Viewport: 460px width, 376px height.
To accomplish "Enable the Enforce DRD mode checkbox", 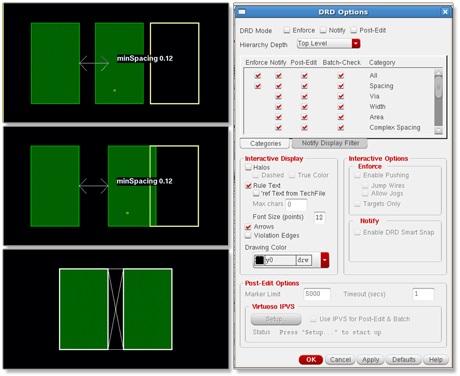I will (287, 30).
